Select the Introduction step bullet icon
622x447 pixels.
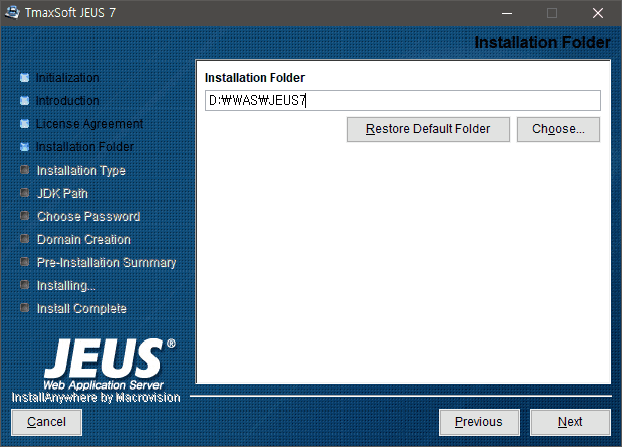pos(25,101)
